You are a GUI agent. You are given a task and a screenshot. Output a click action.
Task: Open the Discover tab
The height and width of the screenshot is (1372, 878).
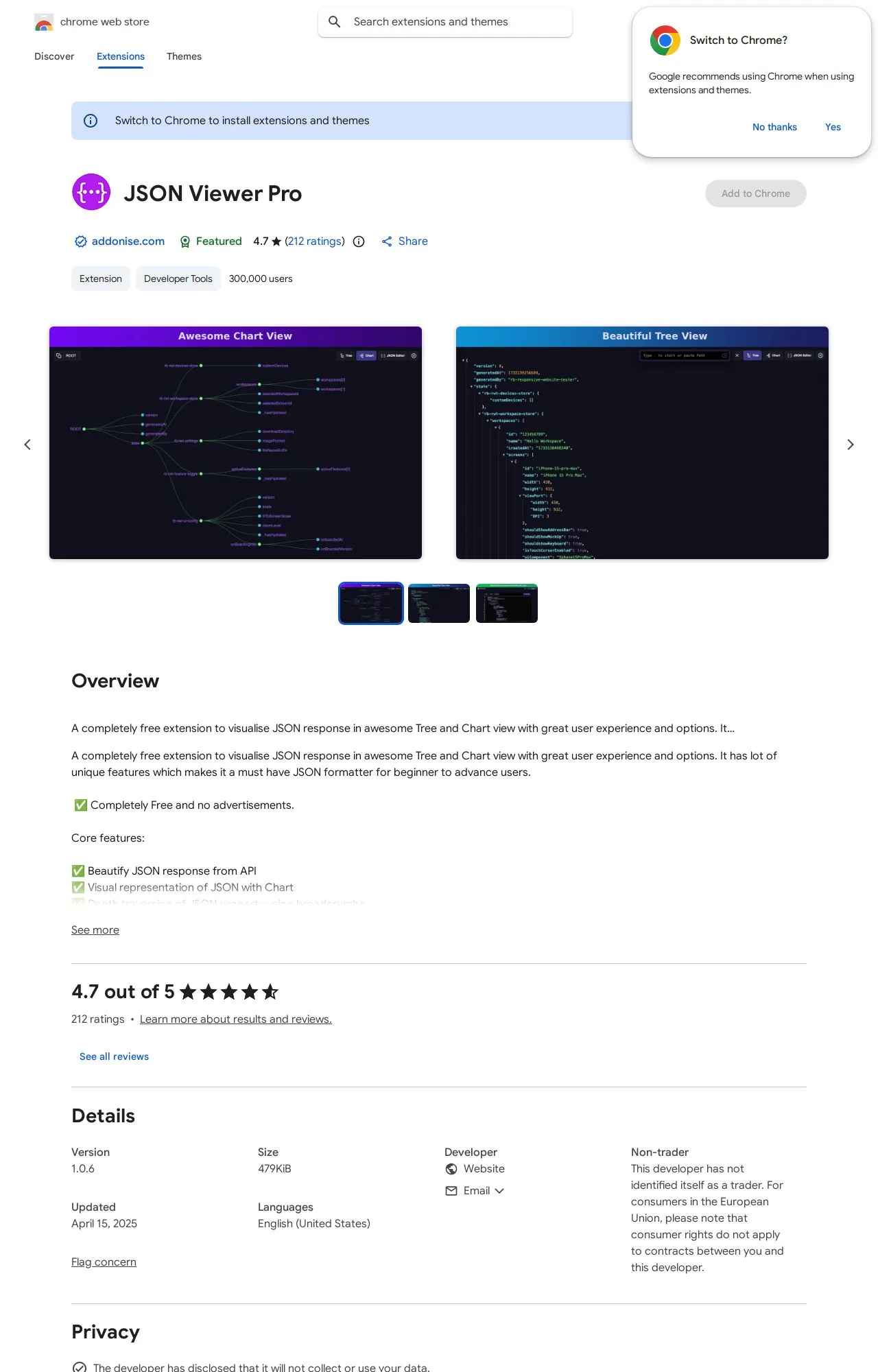54,56
